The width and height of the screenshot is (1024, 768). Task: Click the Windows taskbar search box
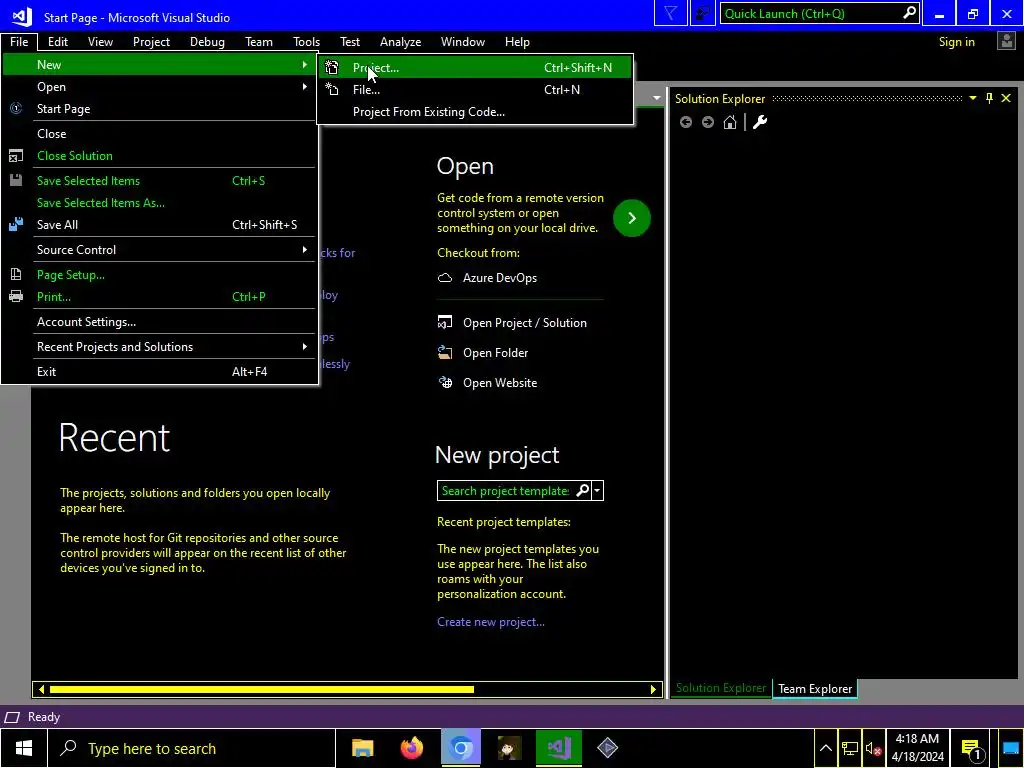[x=192, y=748]
